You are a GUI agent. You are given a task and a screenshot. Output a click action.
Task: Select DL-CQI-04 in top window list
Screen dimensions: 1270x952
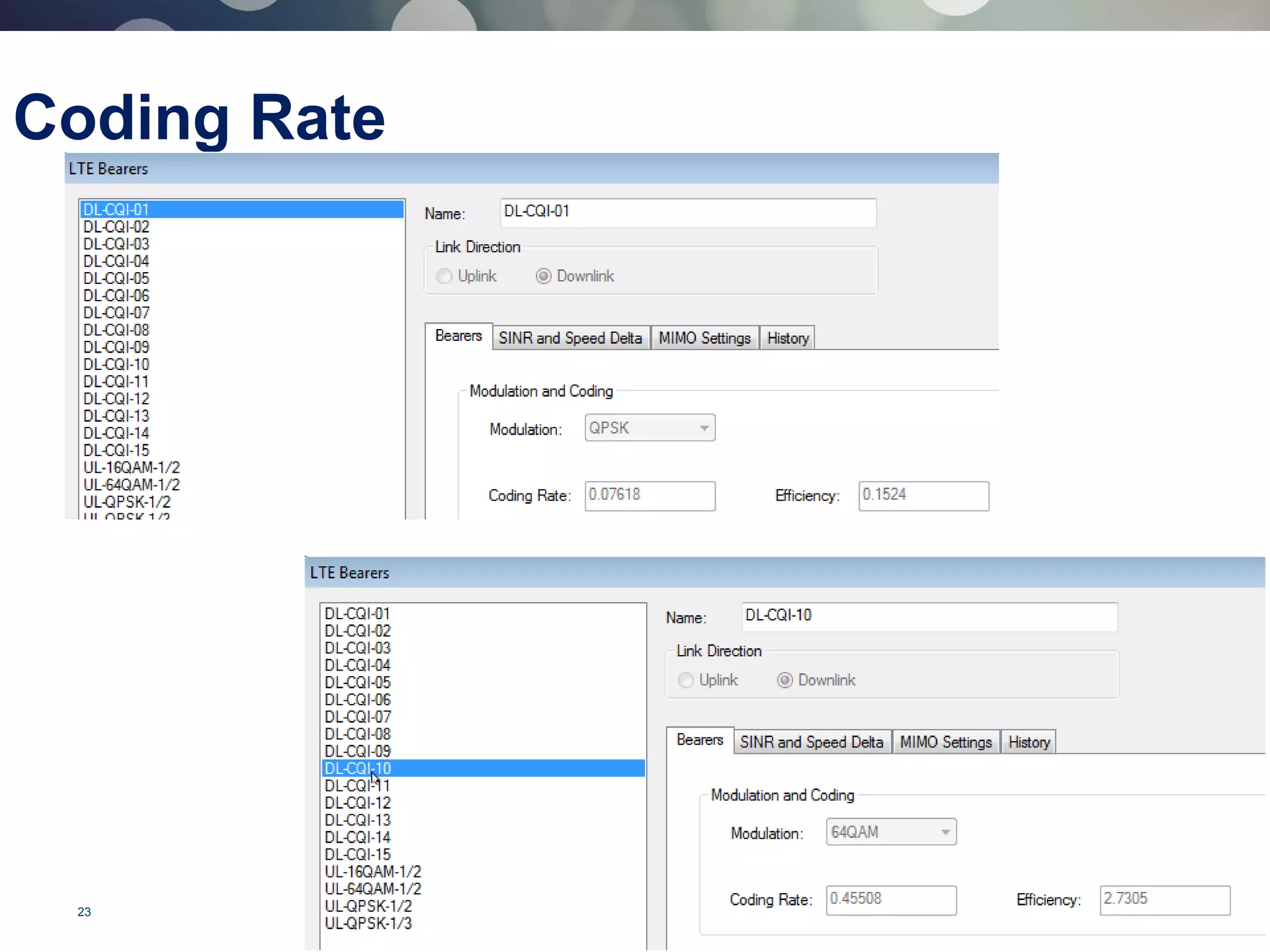pyautogui.click(x=242, y=261)
